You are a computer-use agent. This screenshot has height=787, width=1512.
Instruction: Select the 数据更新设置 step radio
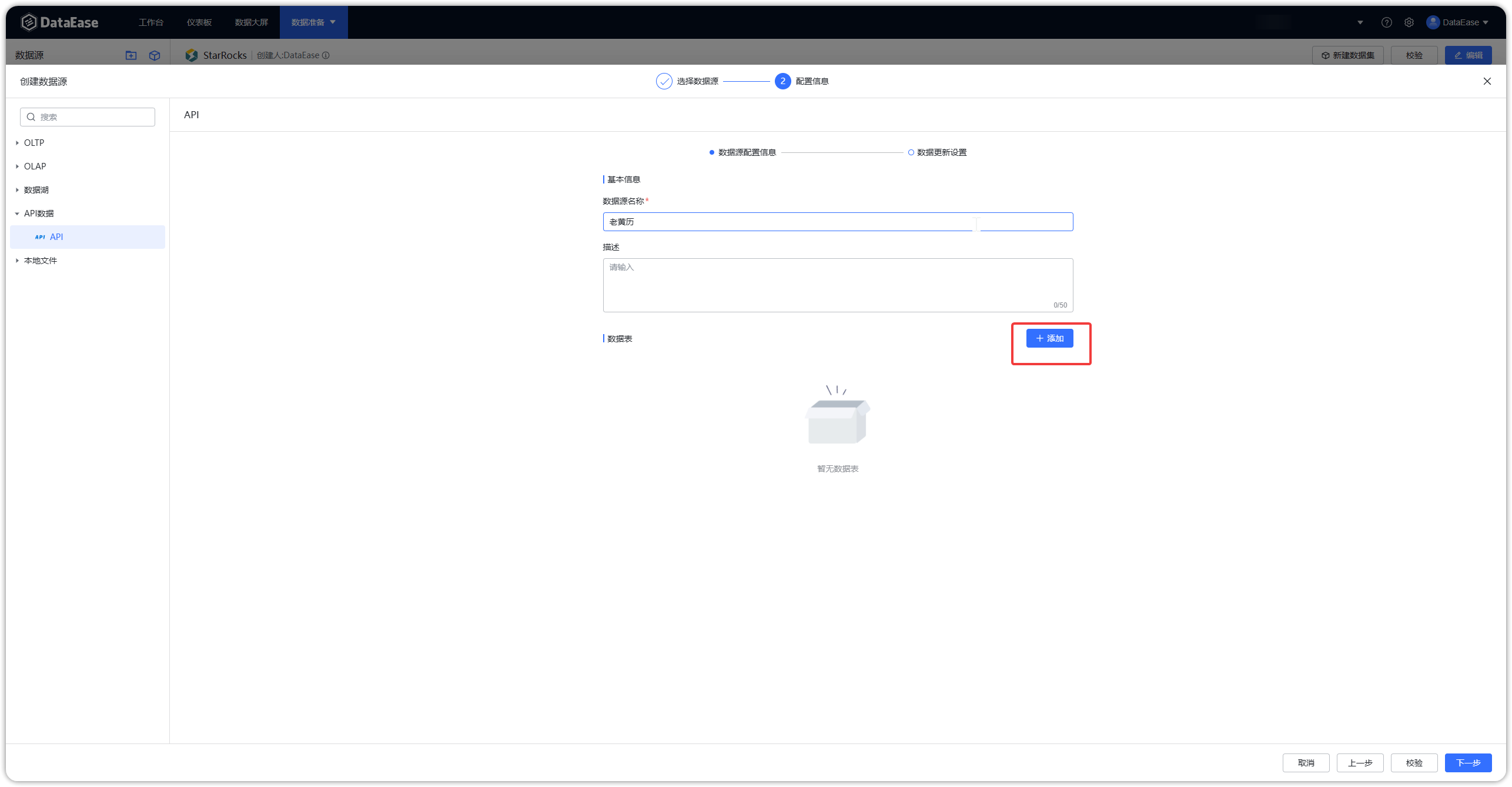(x=911, y=152)
